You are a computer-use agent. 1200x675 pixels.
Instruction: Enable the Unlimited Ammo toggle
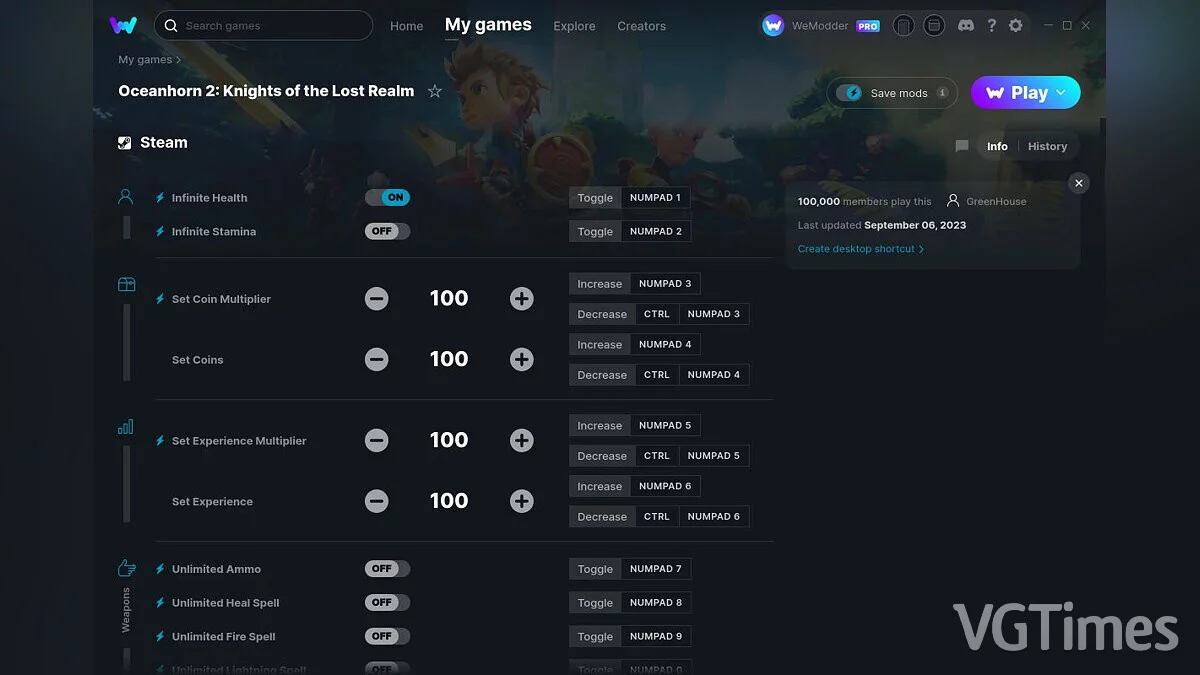coord(387,569)
